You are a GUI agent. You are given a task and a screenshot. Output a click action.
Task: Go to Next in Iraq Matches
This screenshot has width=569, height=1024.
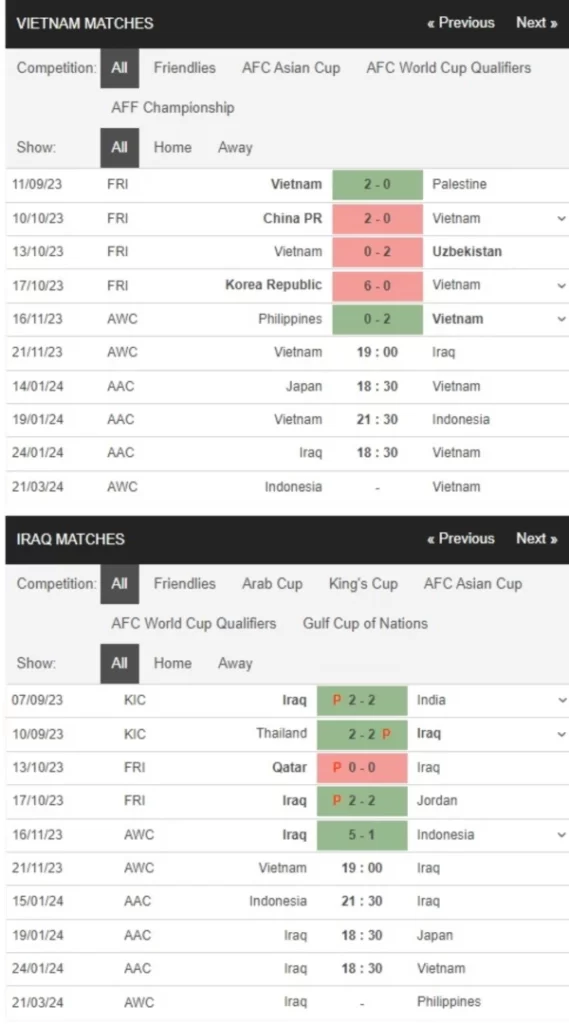(x=536, y=539)
